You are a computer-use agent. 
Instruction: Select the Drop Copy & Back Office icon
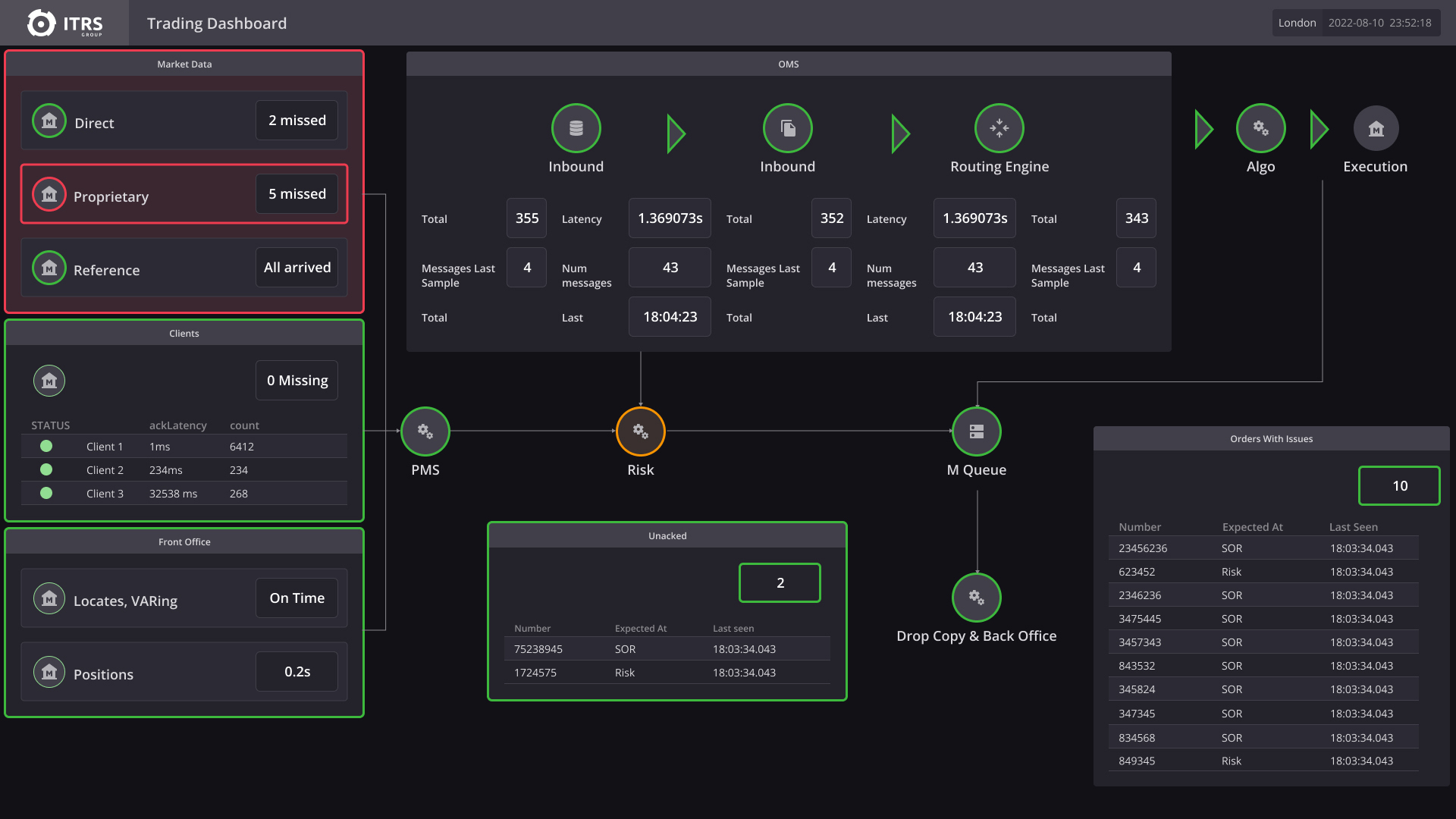[x=976, y=597]
